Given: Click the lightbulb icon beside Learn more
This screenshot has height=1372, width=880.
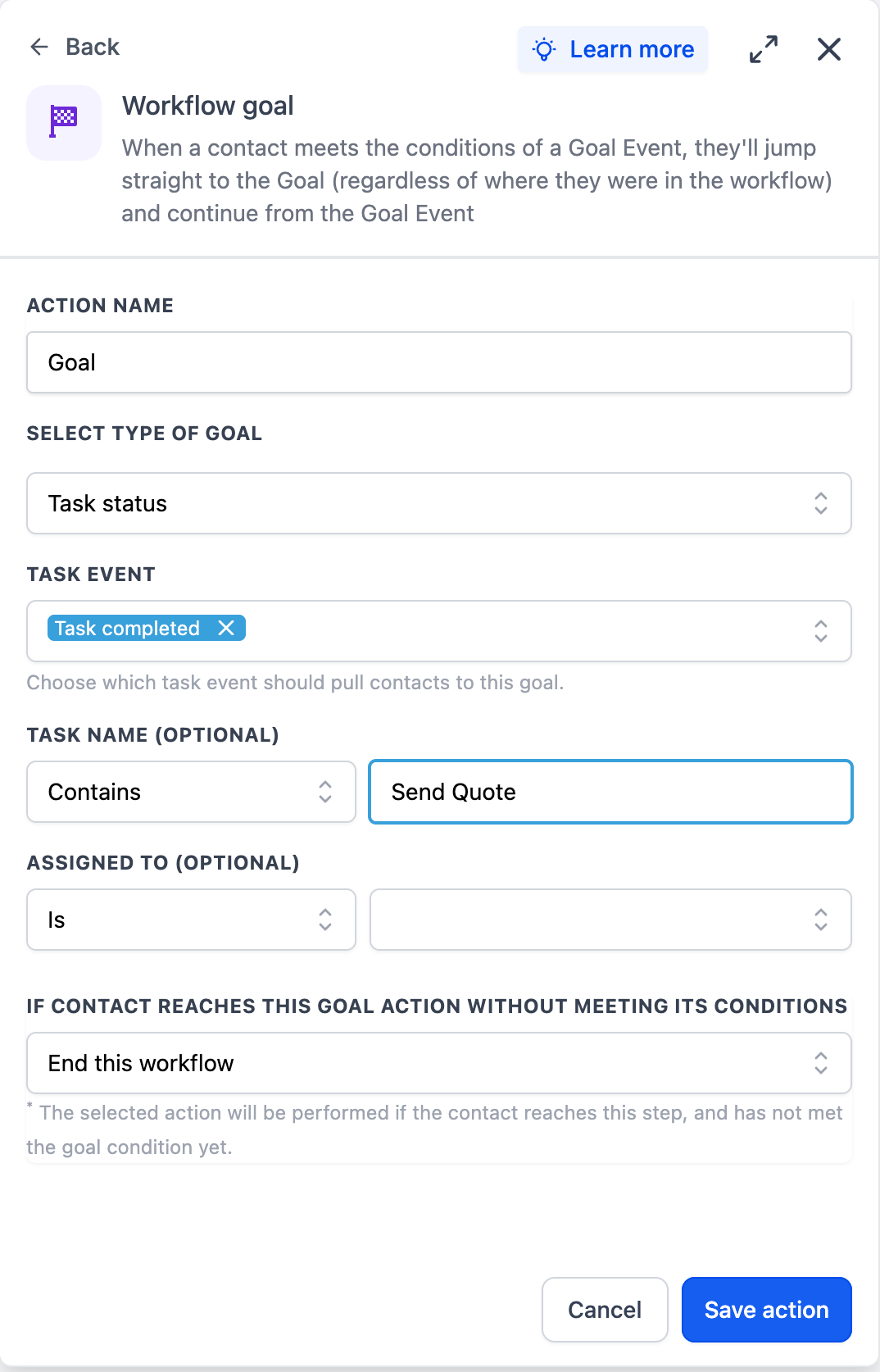Looking at the screenshot, I should pyautogui.click(x=544, y=49).
